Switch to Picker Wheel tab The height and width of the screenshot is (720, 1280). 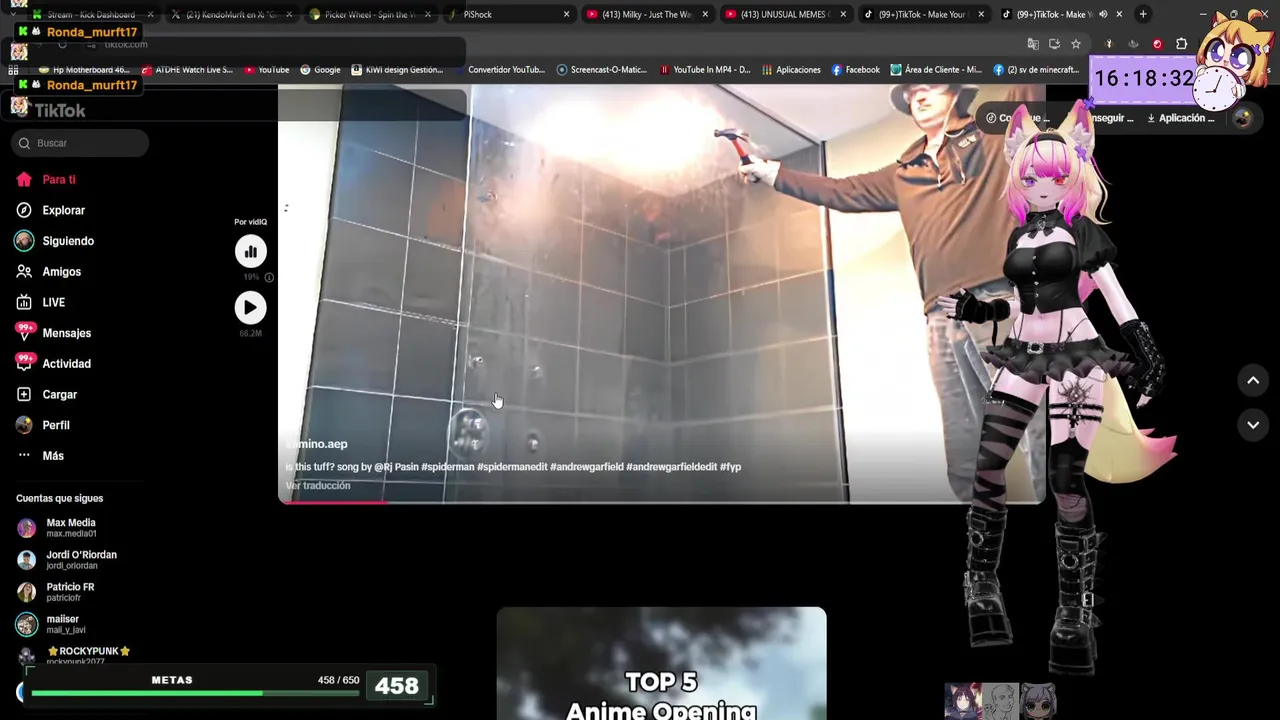click(x=370, y=15)
